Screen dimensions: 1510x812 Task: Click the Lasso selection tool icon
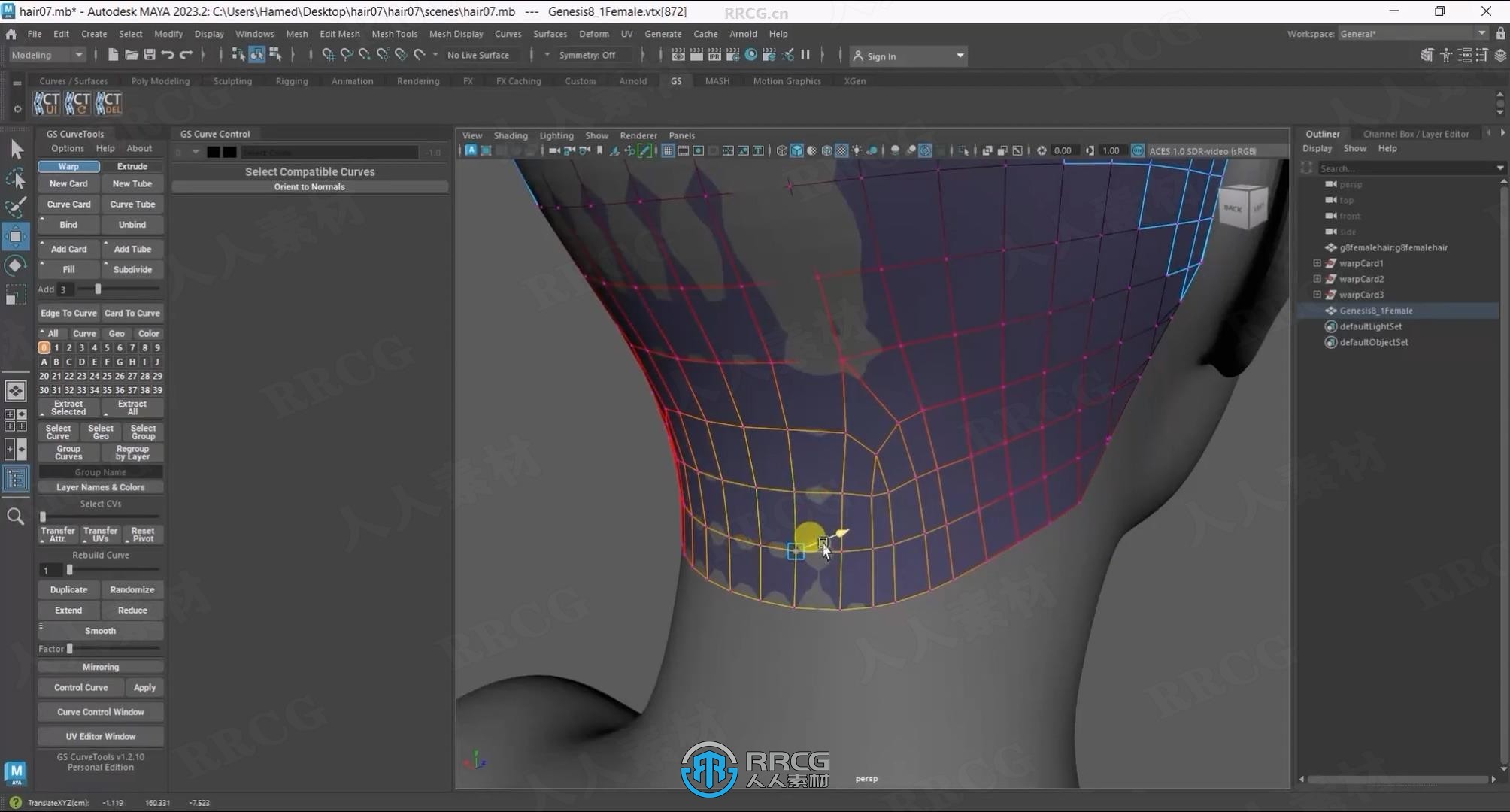point(15,176)
